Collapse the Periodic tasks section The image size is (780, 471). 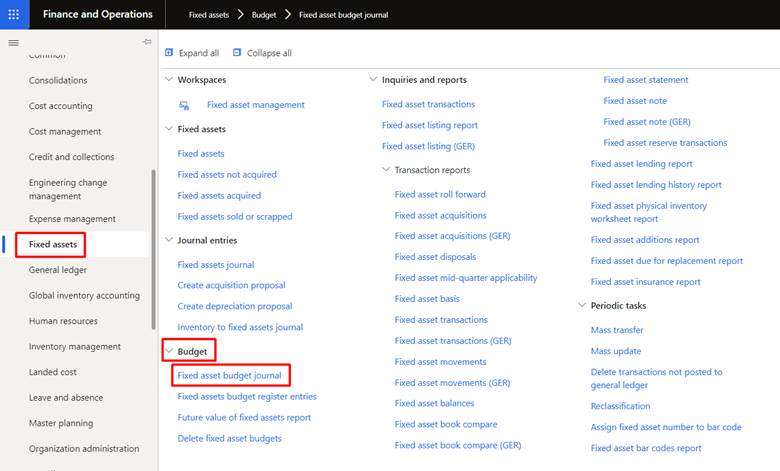click(x=582, y=305)
